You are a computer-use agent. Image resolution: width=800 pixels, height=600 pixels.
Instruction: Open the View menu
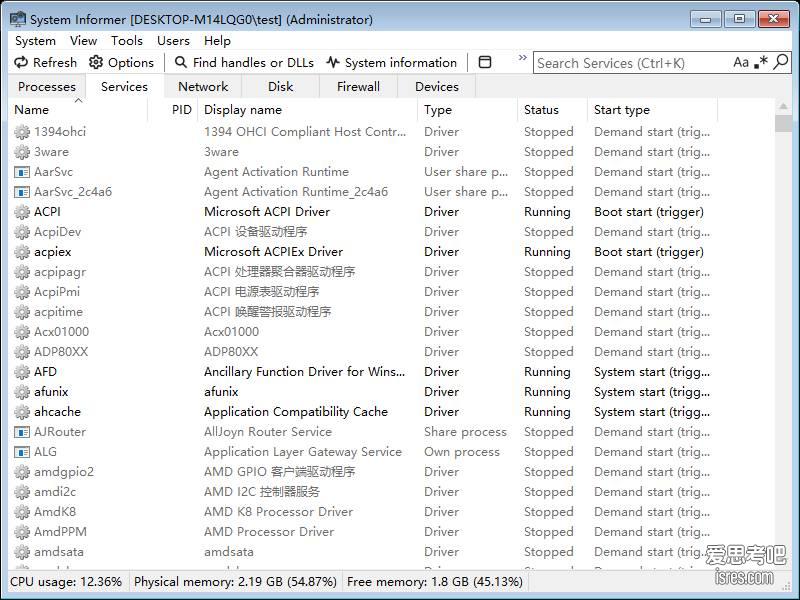(x=83, y=40)
